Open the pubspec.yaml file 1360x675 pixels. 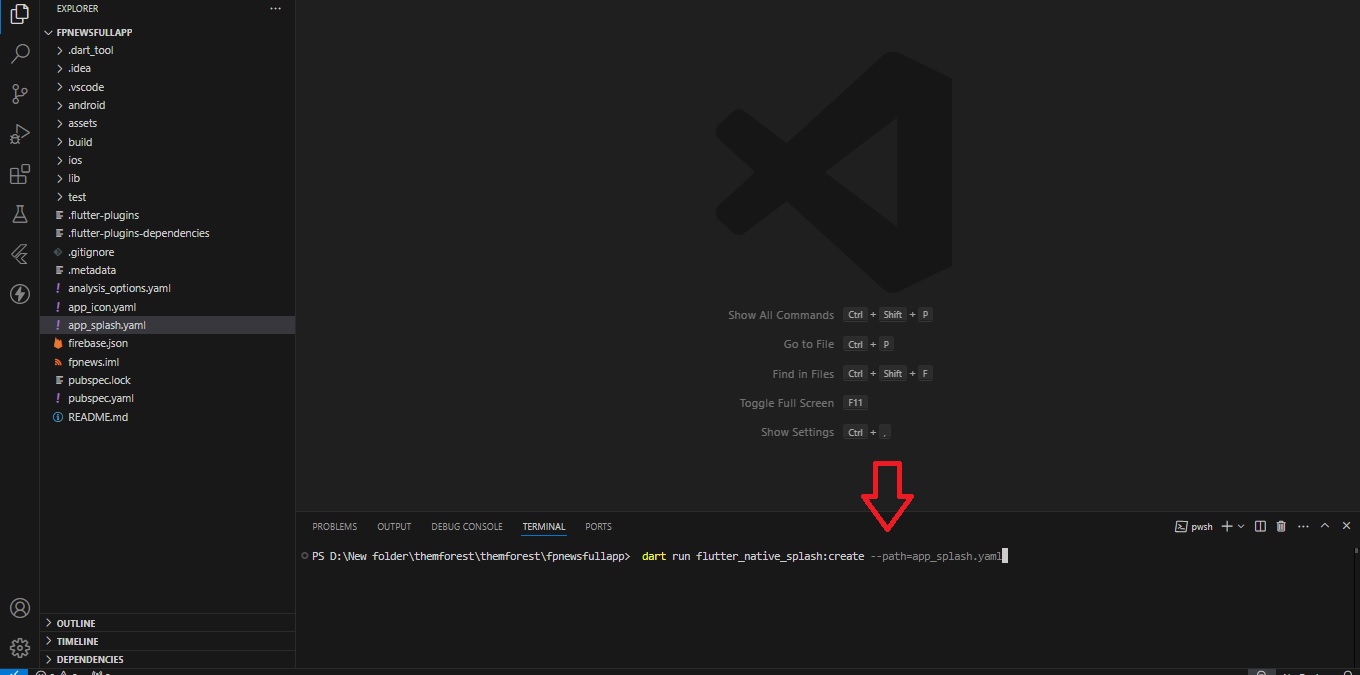(x=168, y=398)
